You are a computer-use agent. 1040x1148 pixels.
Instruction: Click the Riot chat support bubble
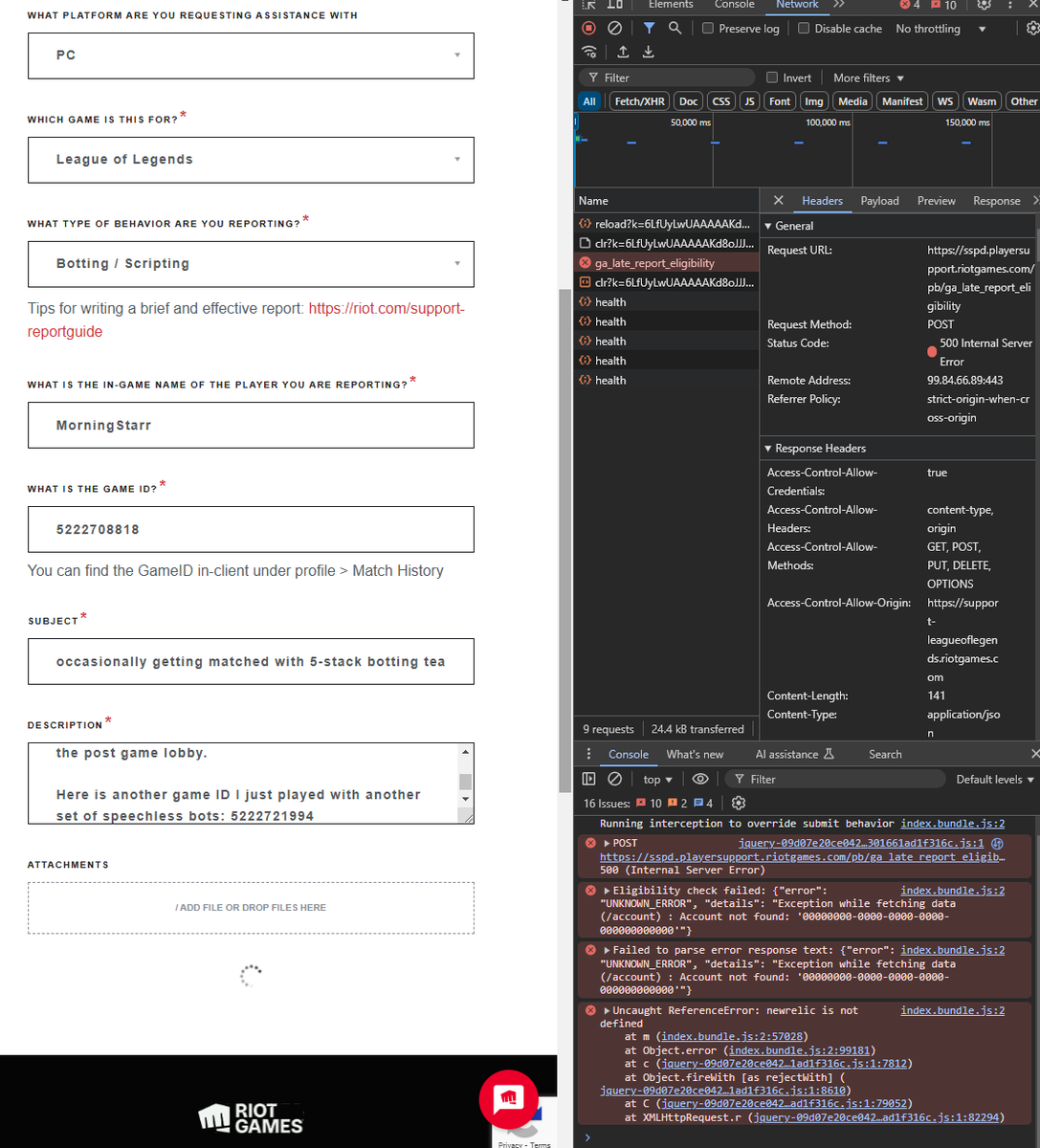coord(508,1099)
